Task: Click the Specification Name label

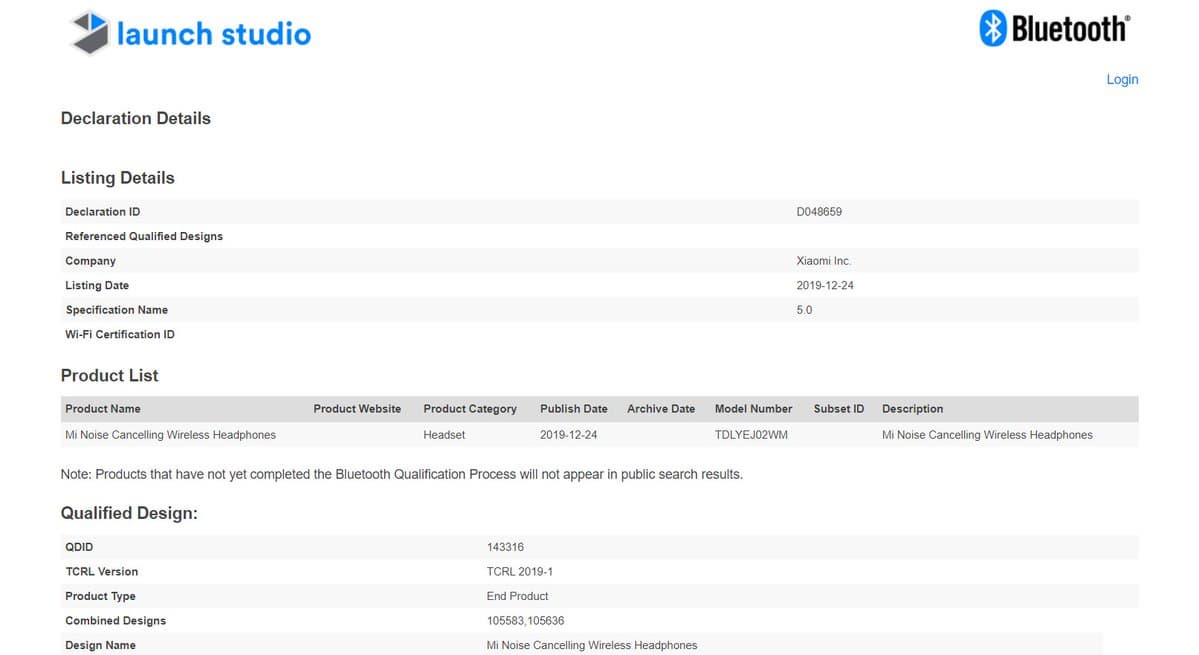Action: (x=116, y=310)
